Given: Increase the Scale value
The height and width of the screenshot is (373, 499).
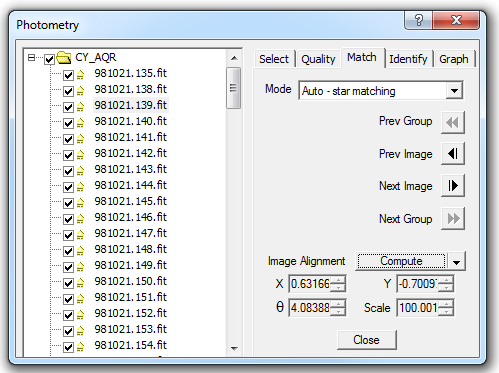Looking at the screenshot, I should coord(446,304).
